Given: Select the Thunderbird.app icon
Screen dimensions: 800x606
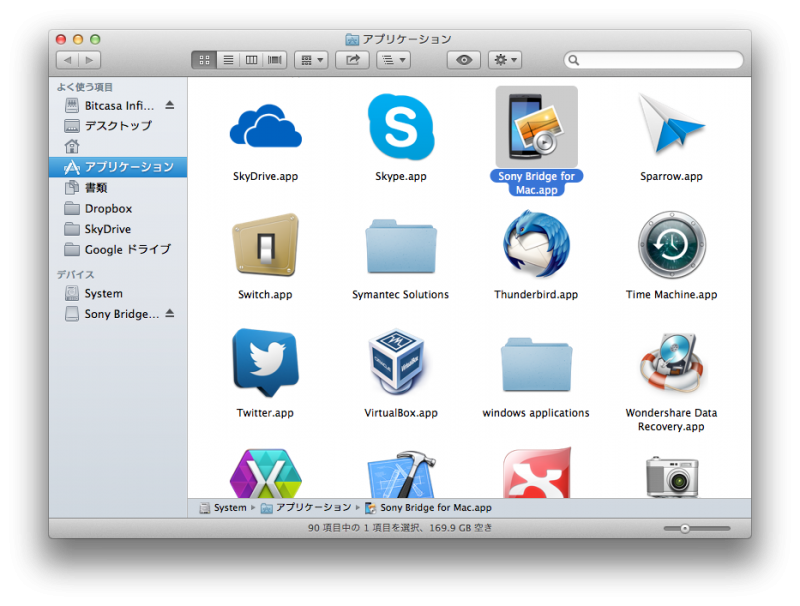Looking at the screenshot, I should [x=536, y=245].
